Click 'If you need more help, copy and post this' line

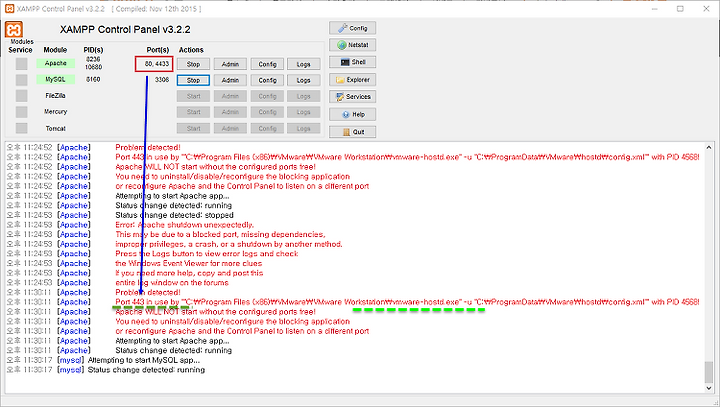pos(189,273)
